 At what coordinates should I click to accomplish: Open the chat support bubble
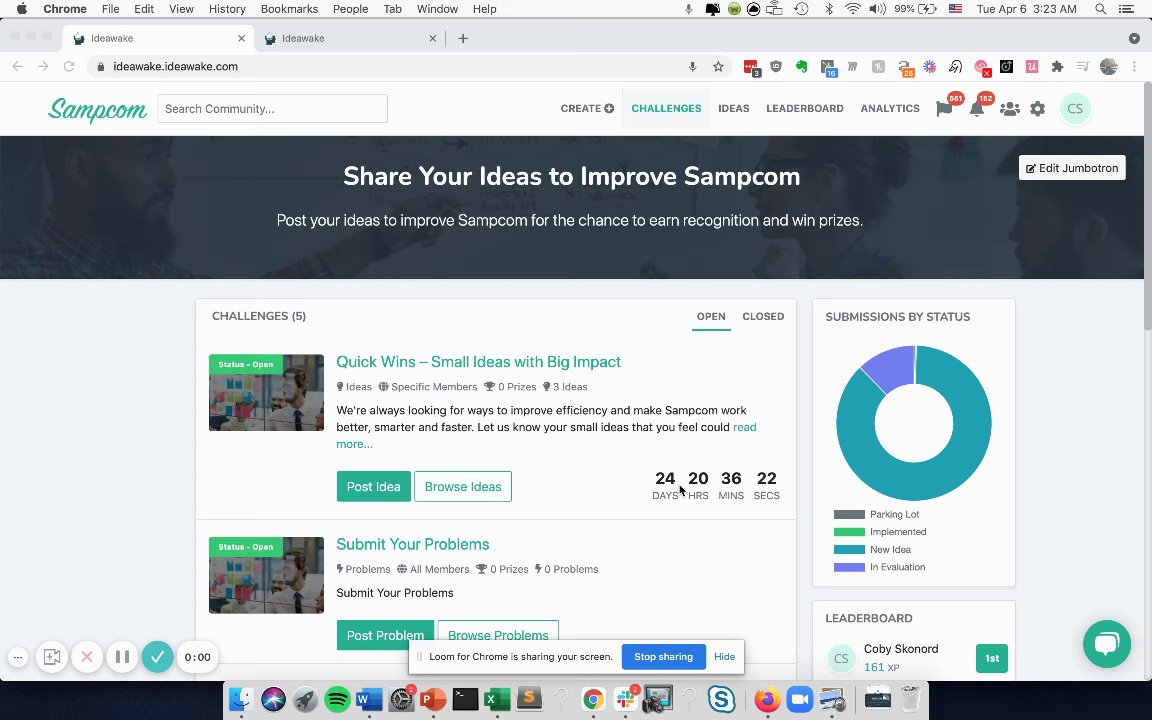pos(1106,644)
